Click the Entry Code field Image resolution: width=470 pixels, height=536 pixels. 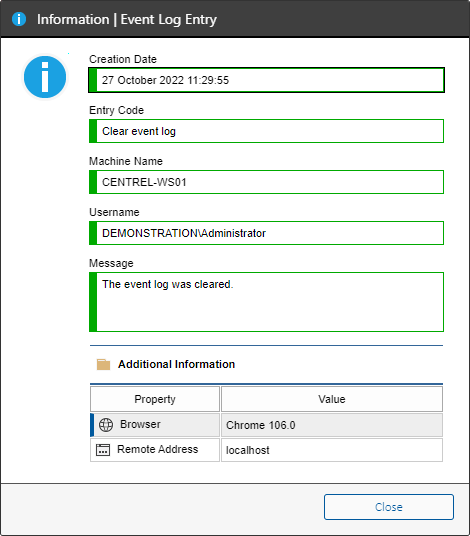pos(266,131)
